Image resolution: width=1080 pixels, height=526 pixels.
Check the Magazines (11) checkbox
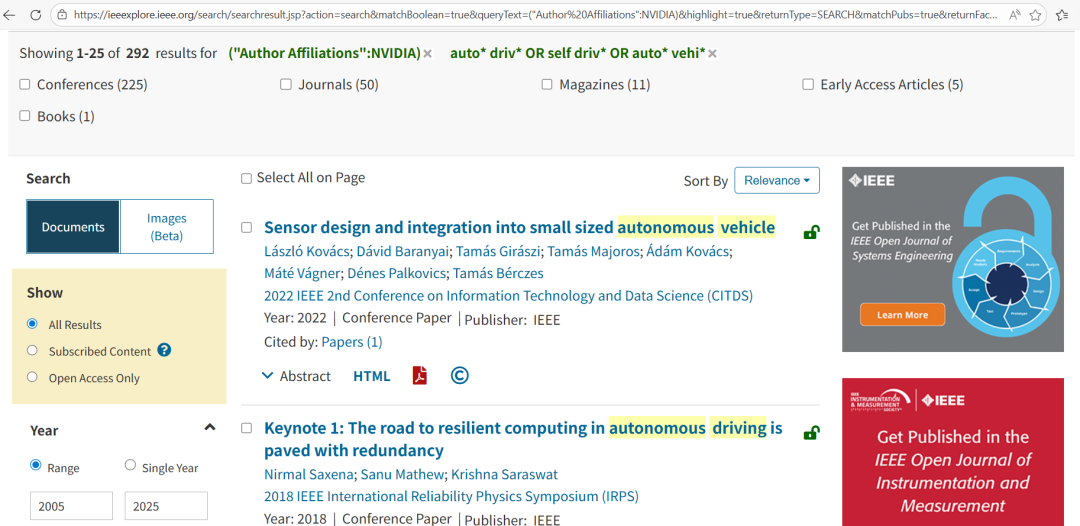tap(547, 85)
